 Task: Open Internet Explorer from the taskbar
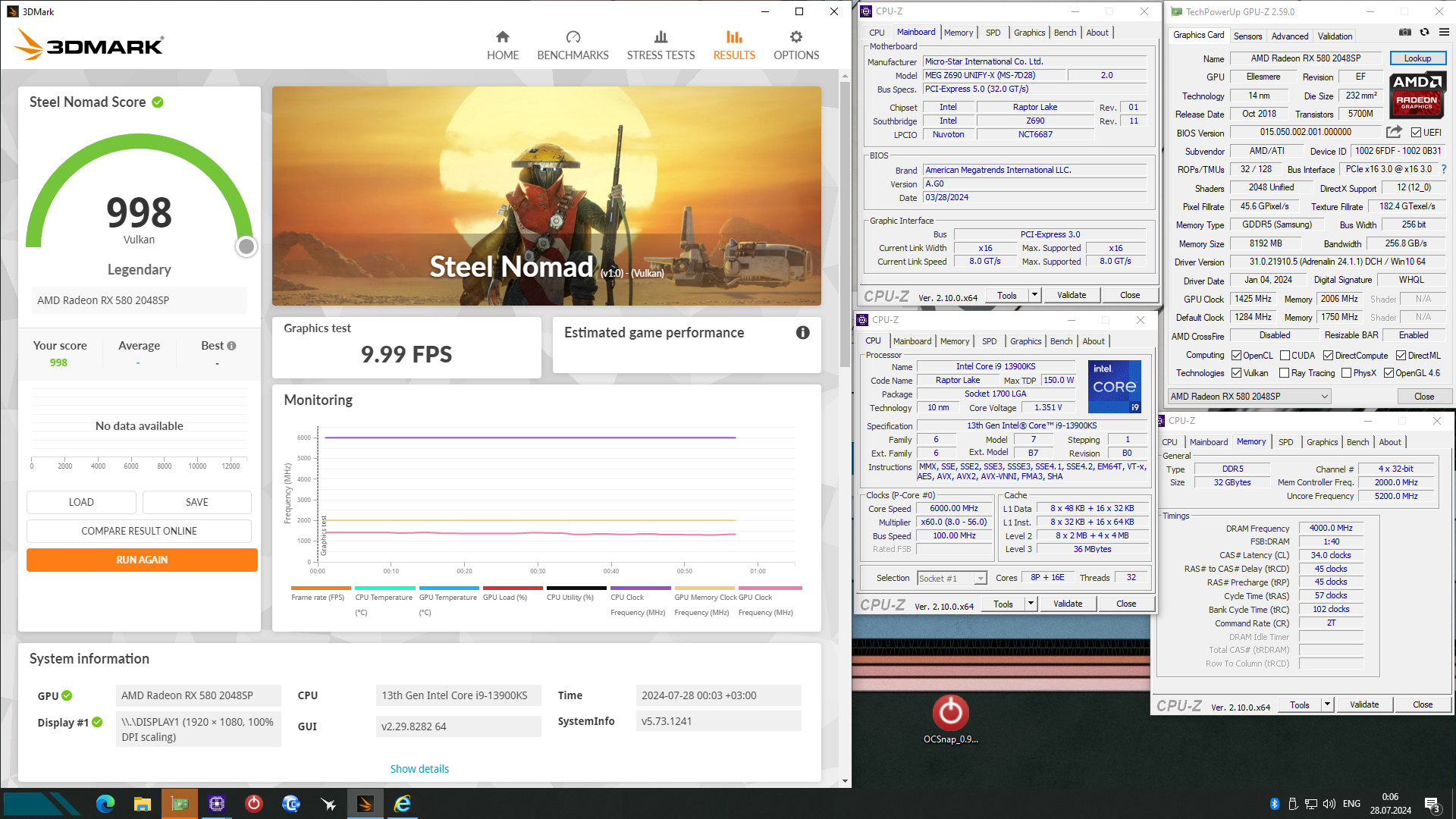click(x=403, y=804)
